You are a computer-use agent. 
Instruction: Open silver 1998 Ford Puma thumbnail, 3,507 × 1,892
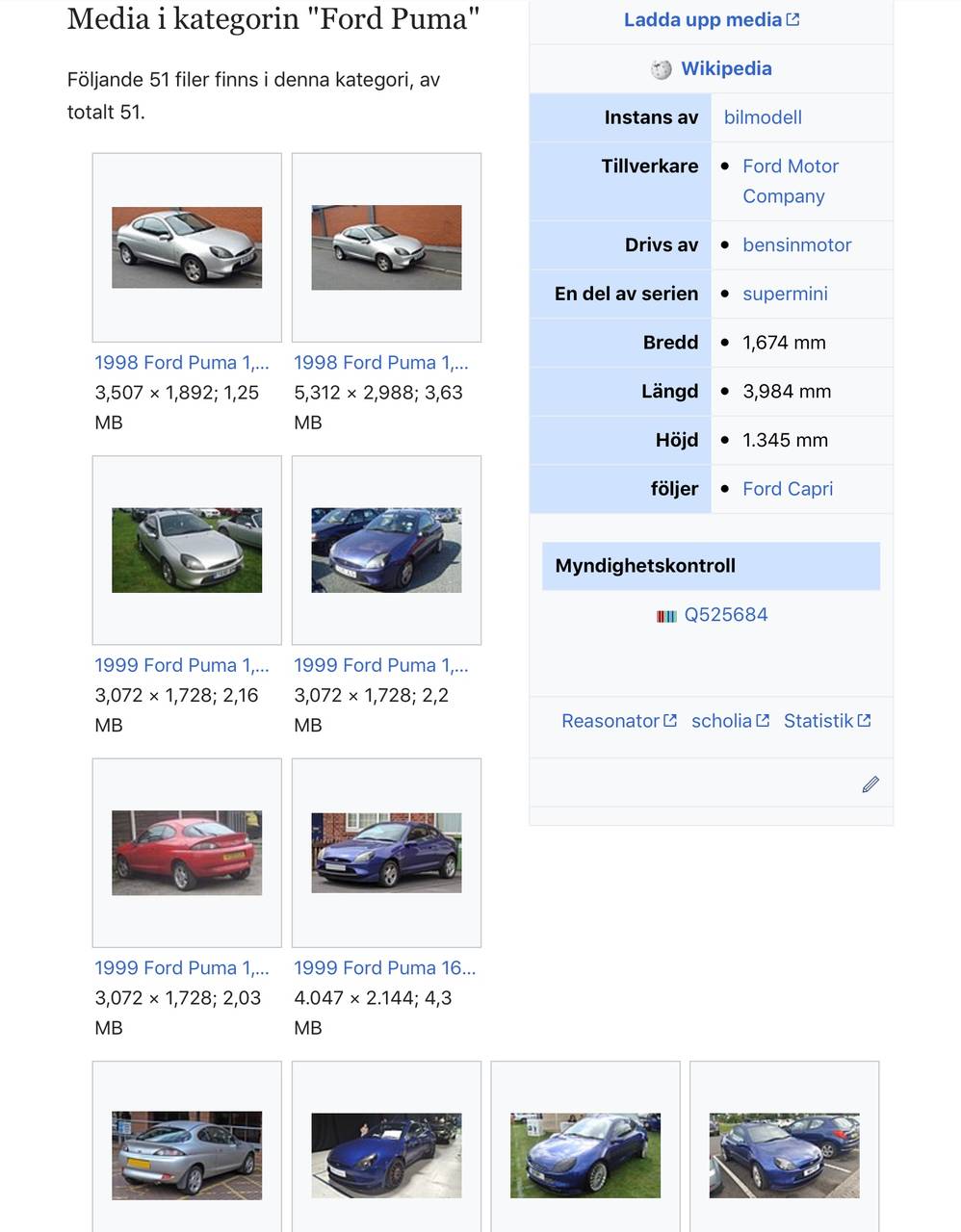187,247
